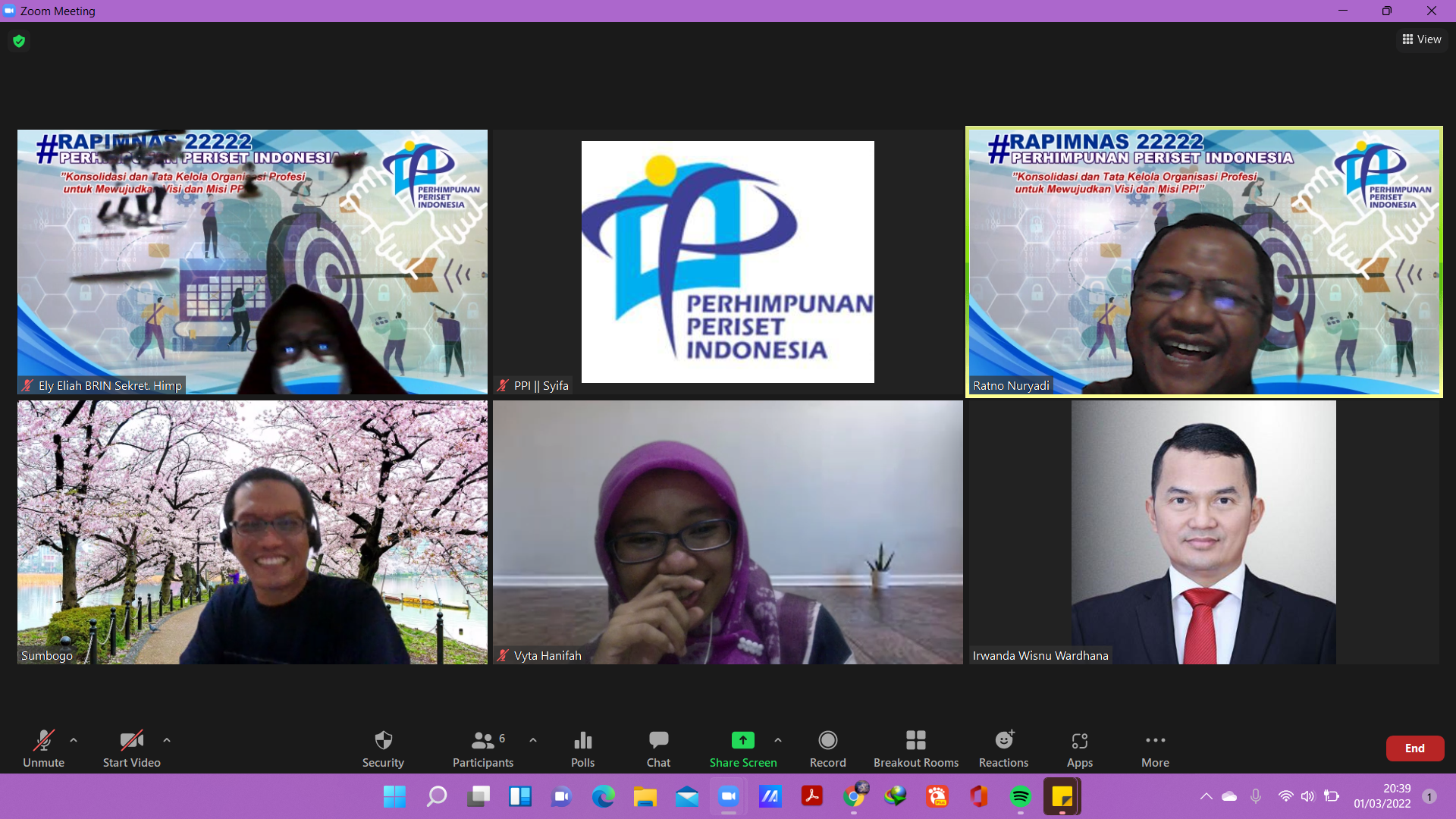Open the Security shield menu
This screenshot has width=1456, height=819.
pyautogui.click(x=383, y=748)
